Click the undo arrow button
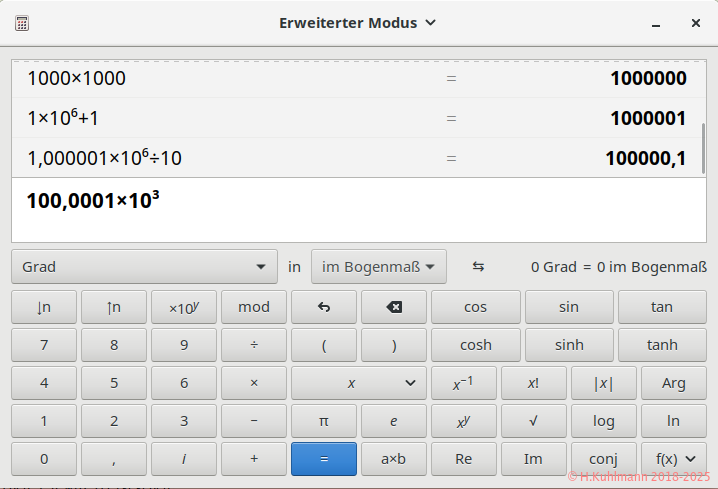Screen dimensions: 718x489 324,307
